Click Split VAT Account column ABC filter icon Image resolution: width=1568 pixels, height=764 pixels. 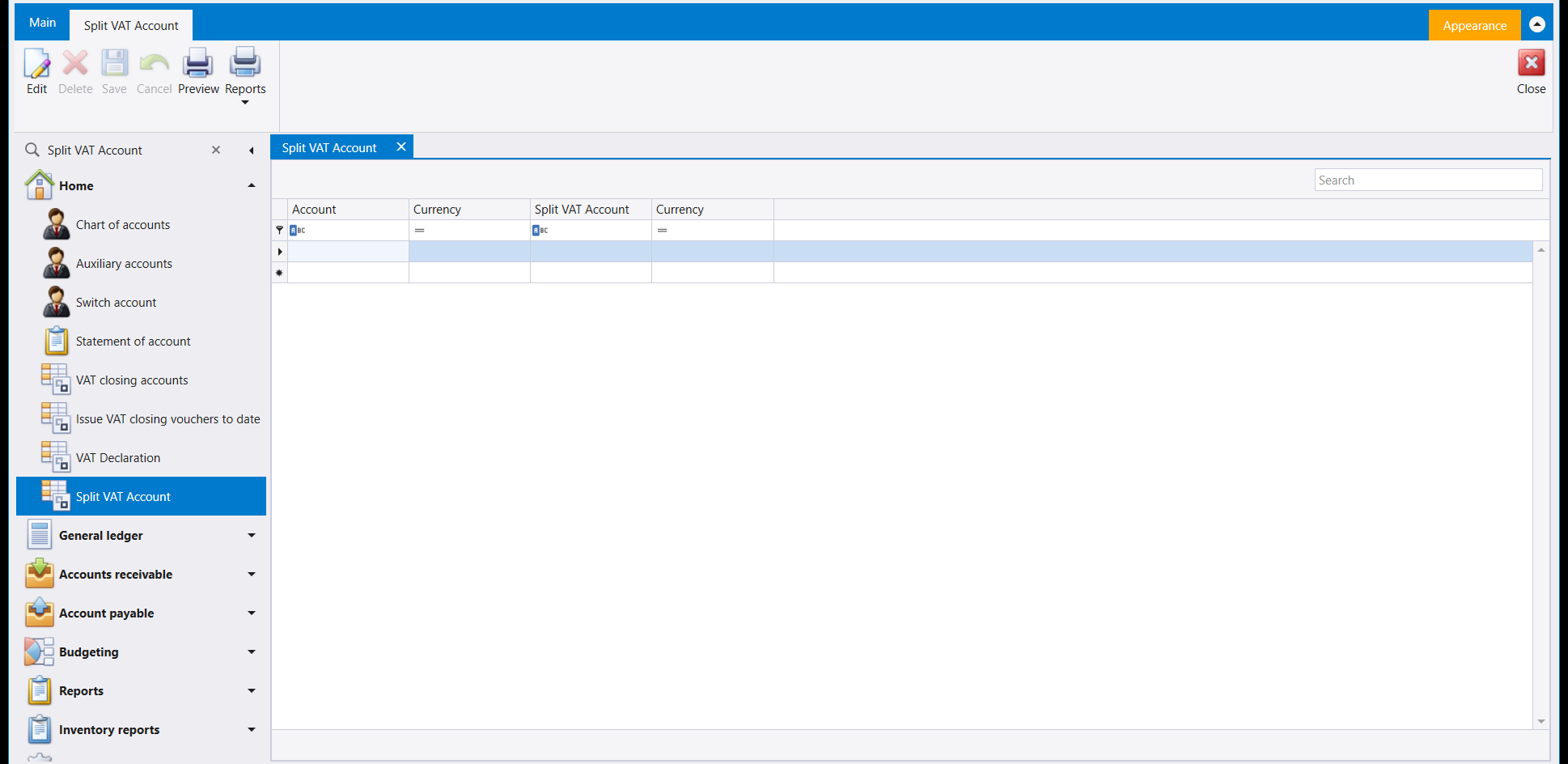pyautogui.click(x=540, y=231)
